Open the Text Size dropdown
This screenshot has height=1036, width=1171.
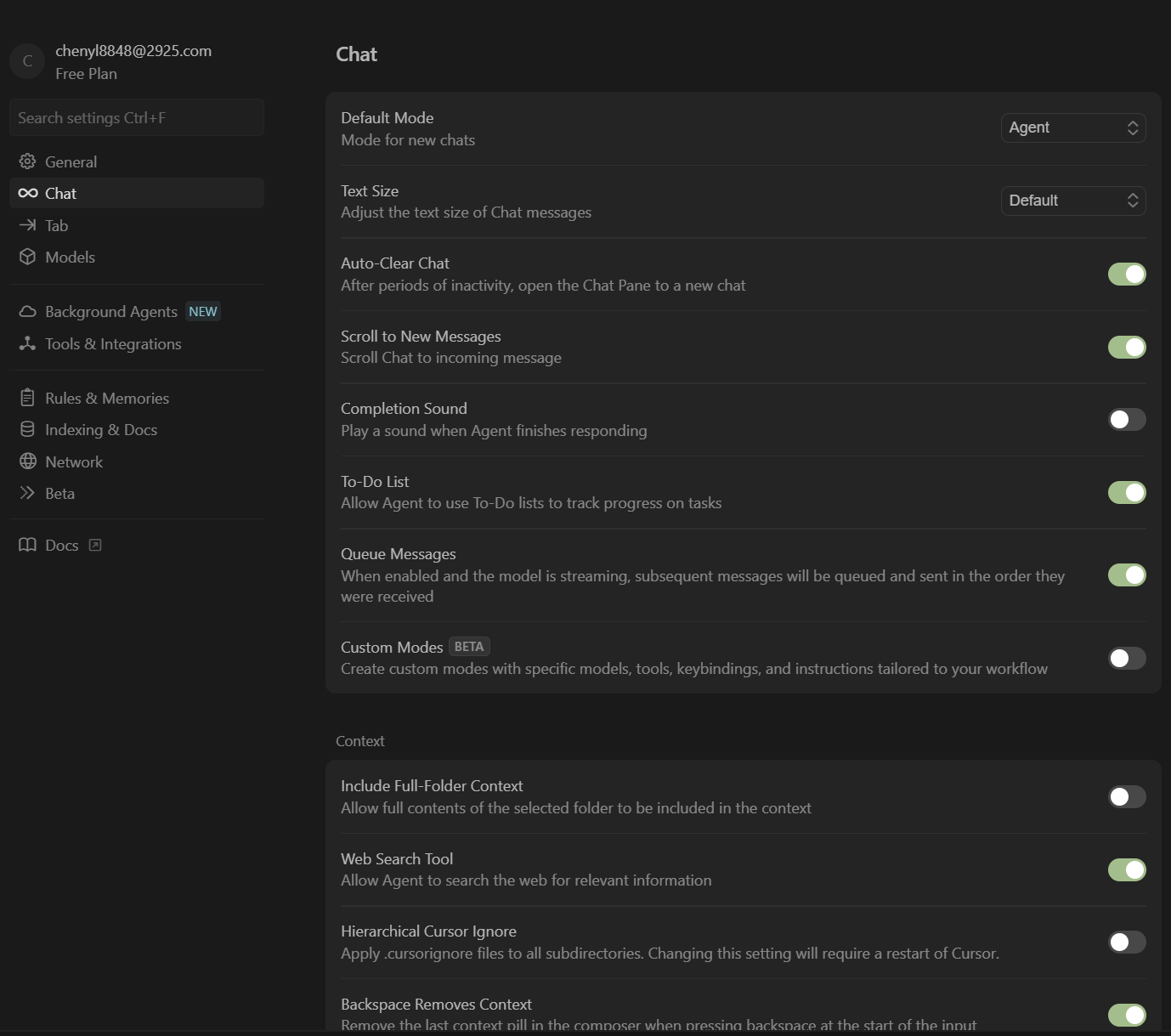1072,201
